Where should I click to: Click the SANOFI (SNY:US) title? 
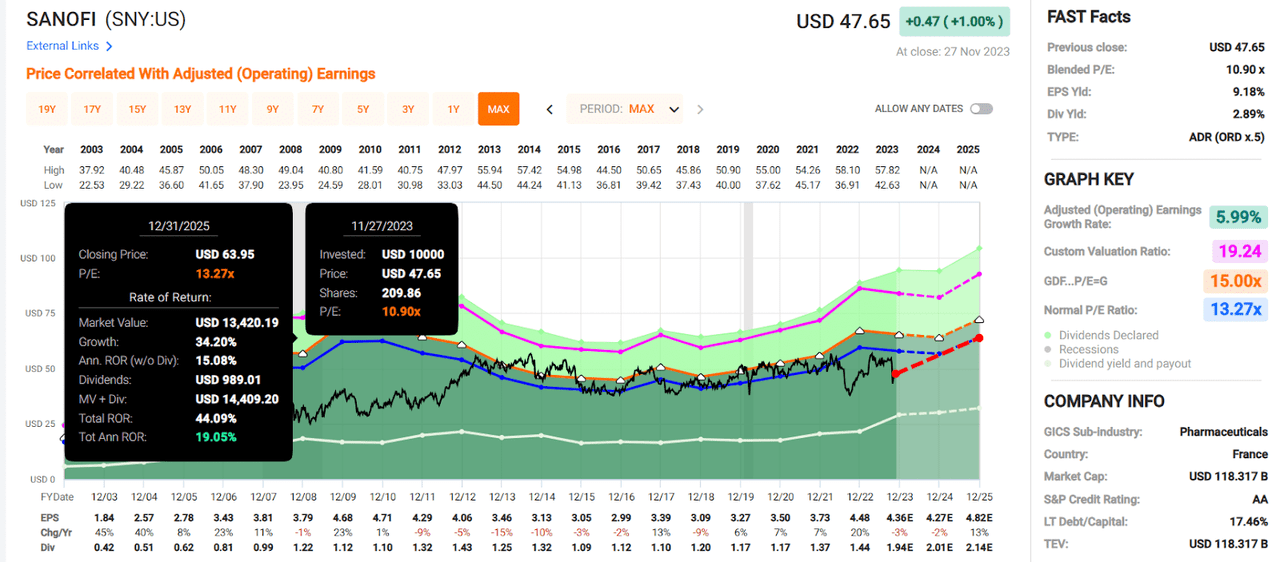pos(106,20)
